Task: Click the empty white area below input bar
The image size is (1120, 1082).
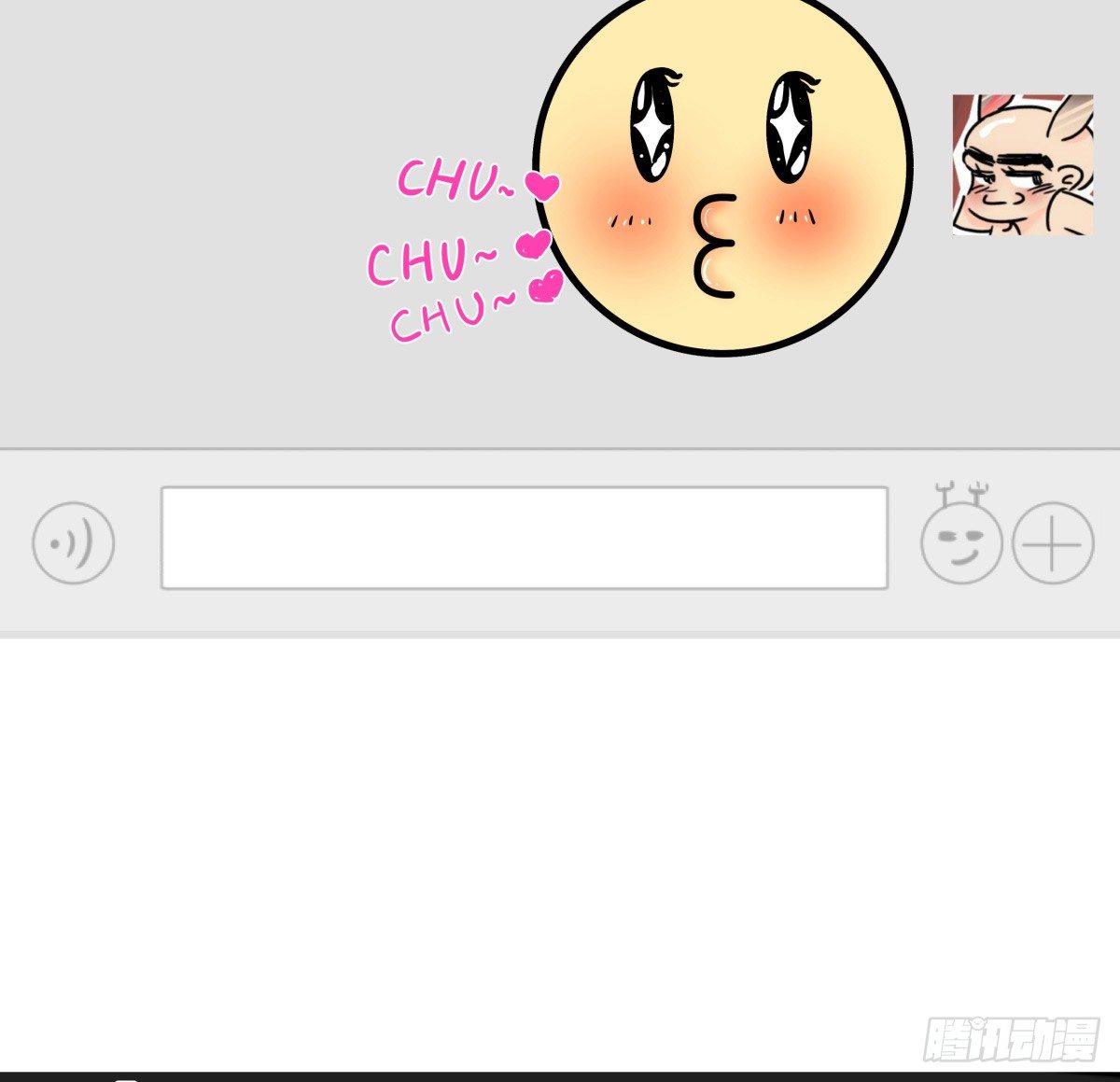Action: coord(467,840)
